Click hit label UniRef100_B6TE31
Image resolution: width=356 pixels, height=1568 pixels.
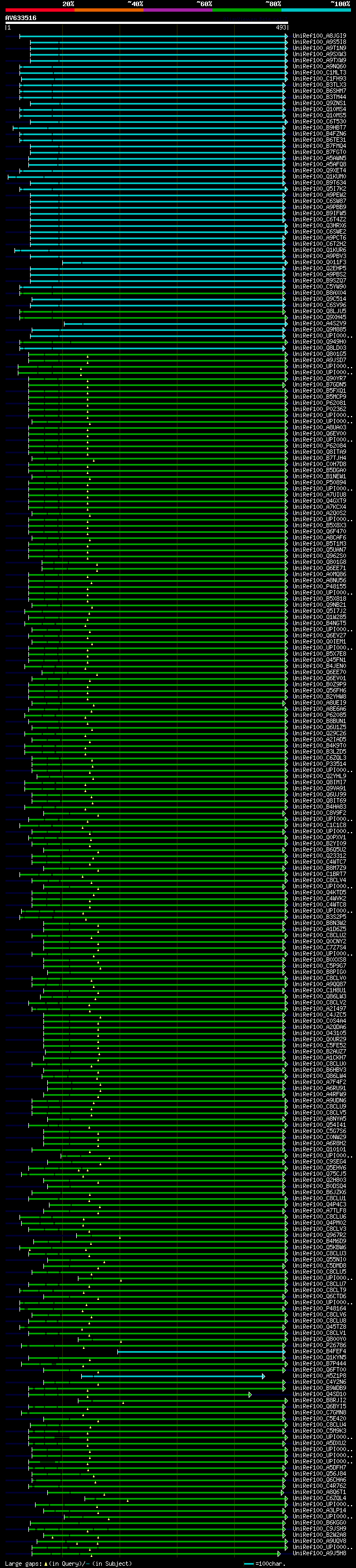319,140
